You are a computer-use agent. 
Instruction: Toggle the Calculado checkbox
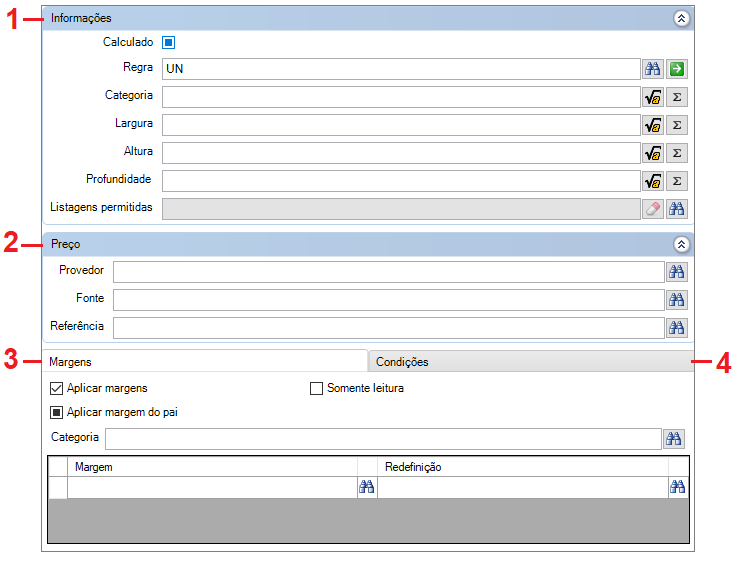pyautogui.click(x=168, y=42)
